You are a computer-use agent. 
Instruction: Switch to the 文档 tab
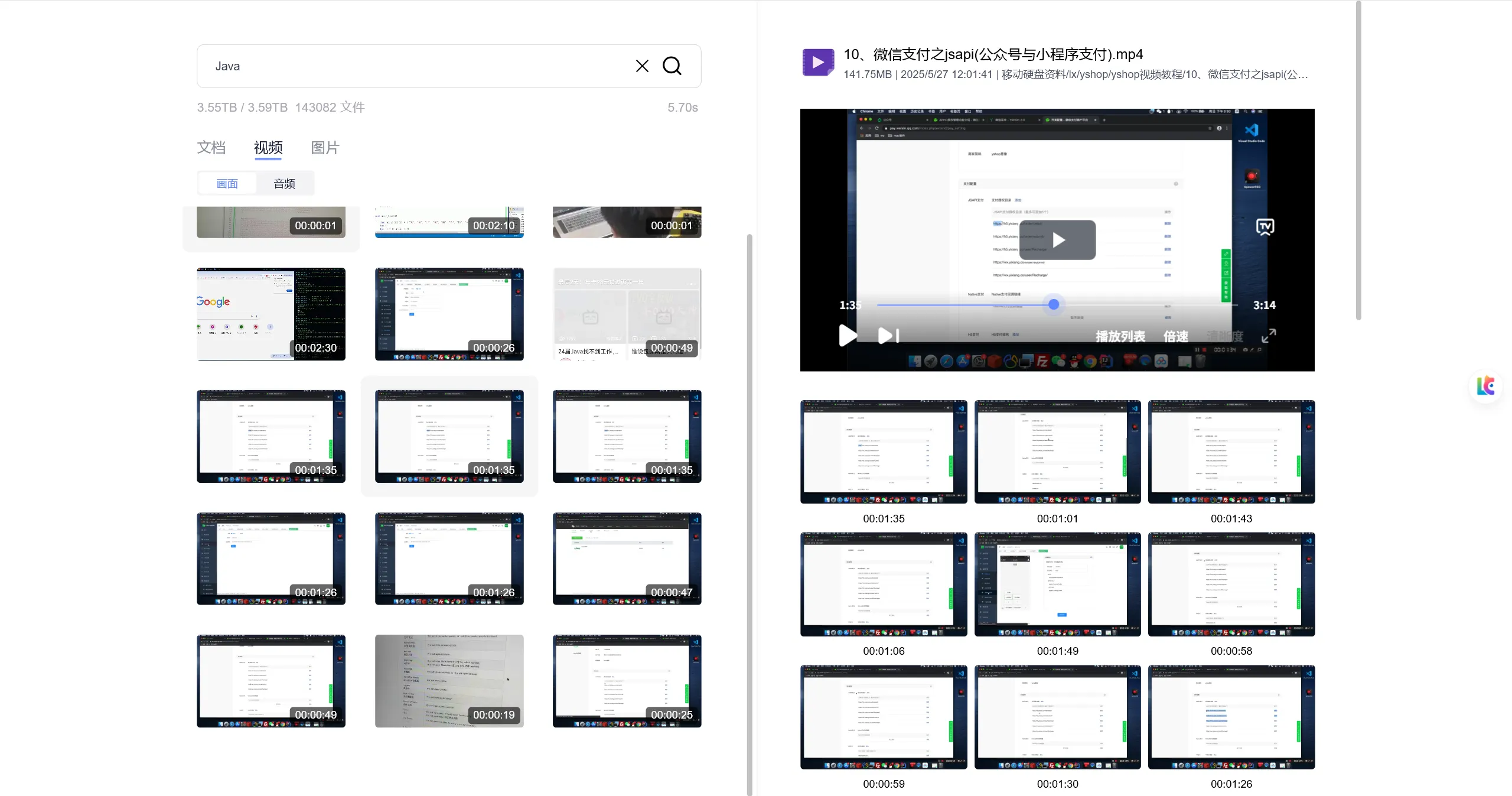click(x=211, y=148)
